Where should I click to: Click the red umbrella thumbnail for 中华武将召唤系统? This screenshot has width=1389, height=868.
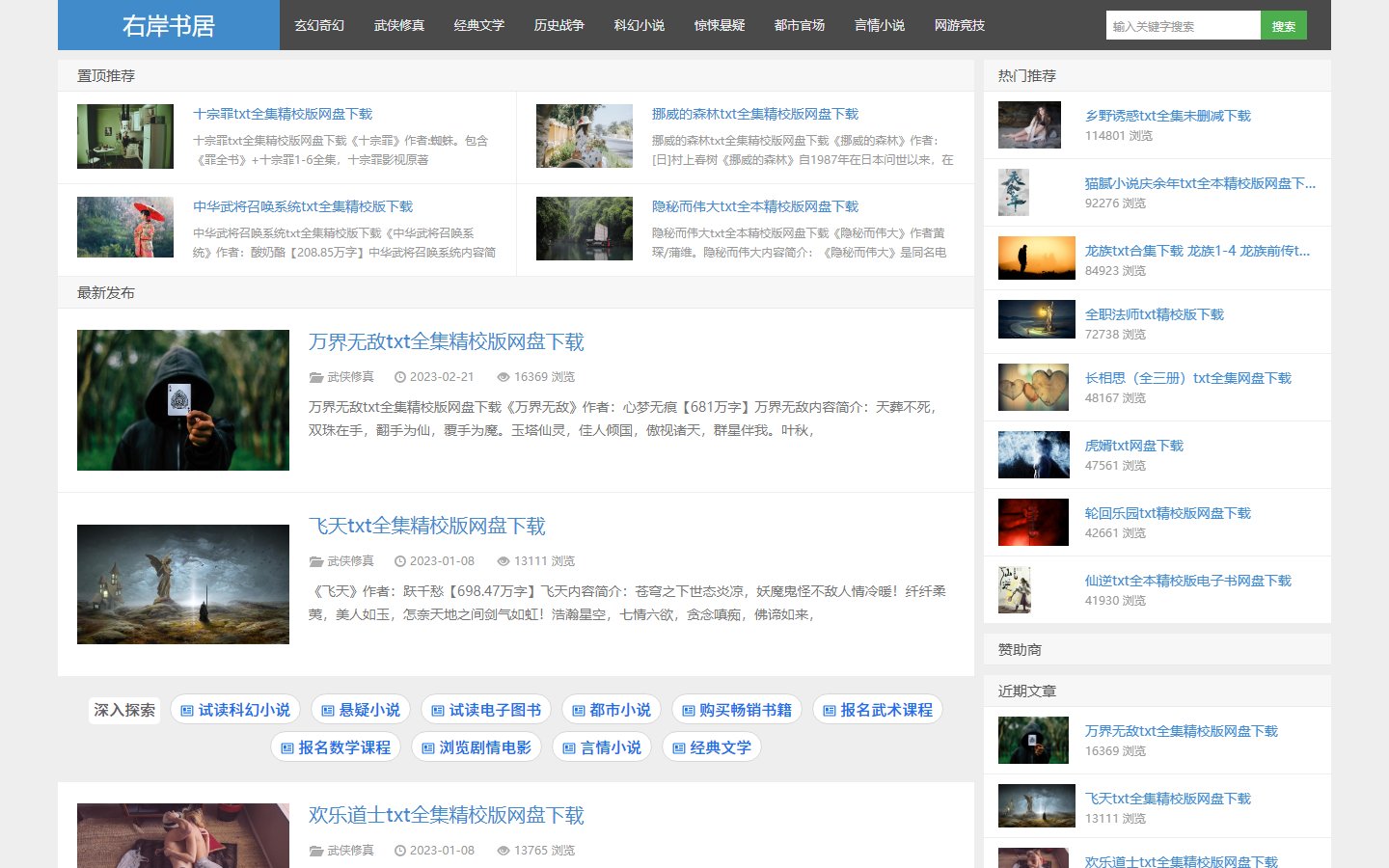[125, 228]
